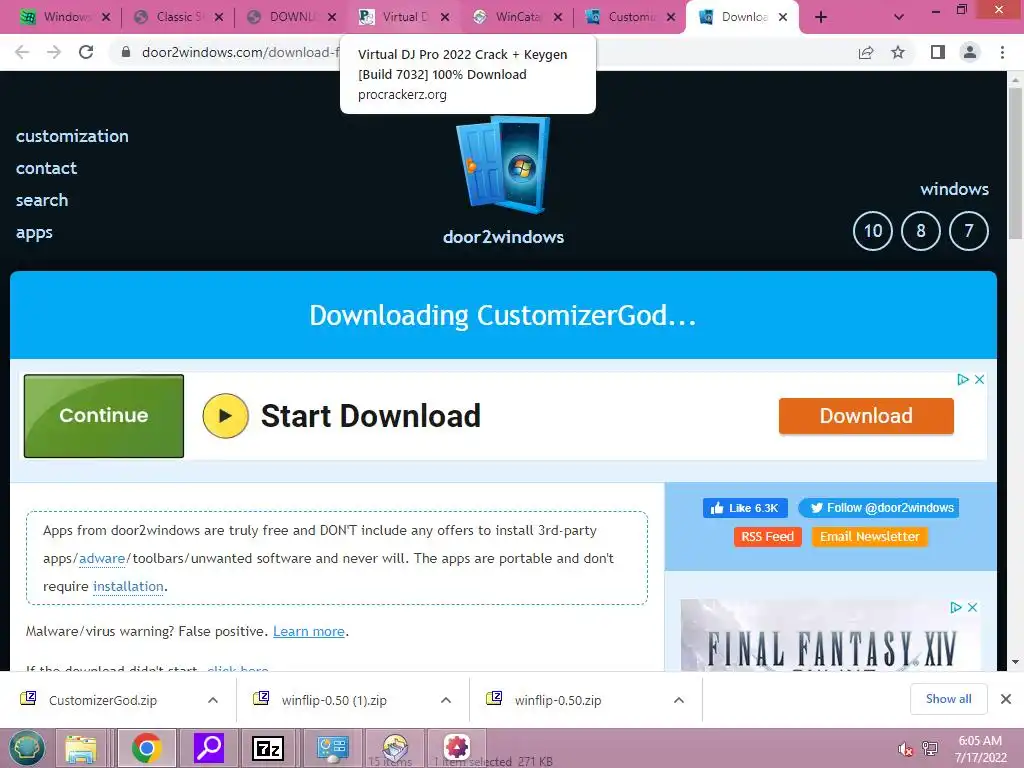
Task: Open the installation link
Action: click(128, 586)
